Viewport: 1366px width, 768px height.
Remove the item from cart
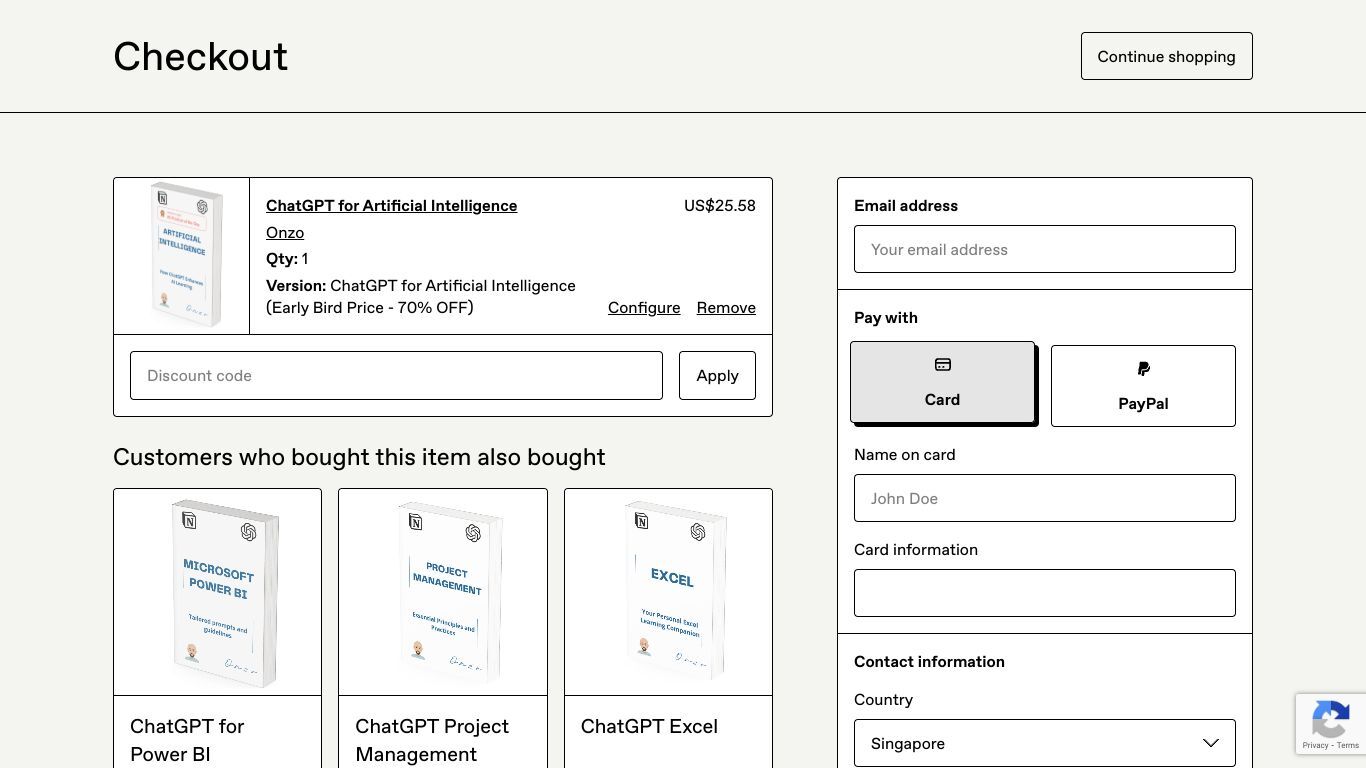pyautogui.click(x=726, y=307)
